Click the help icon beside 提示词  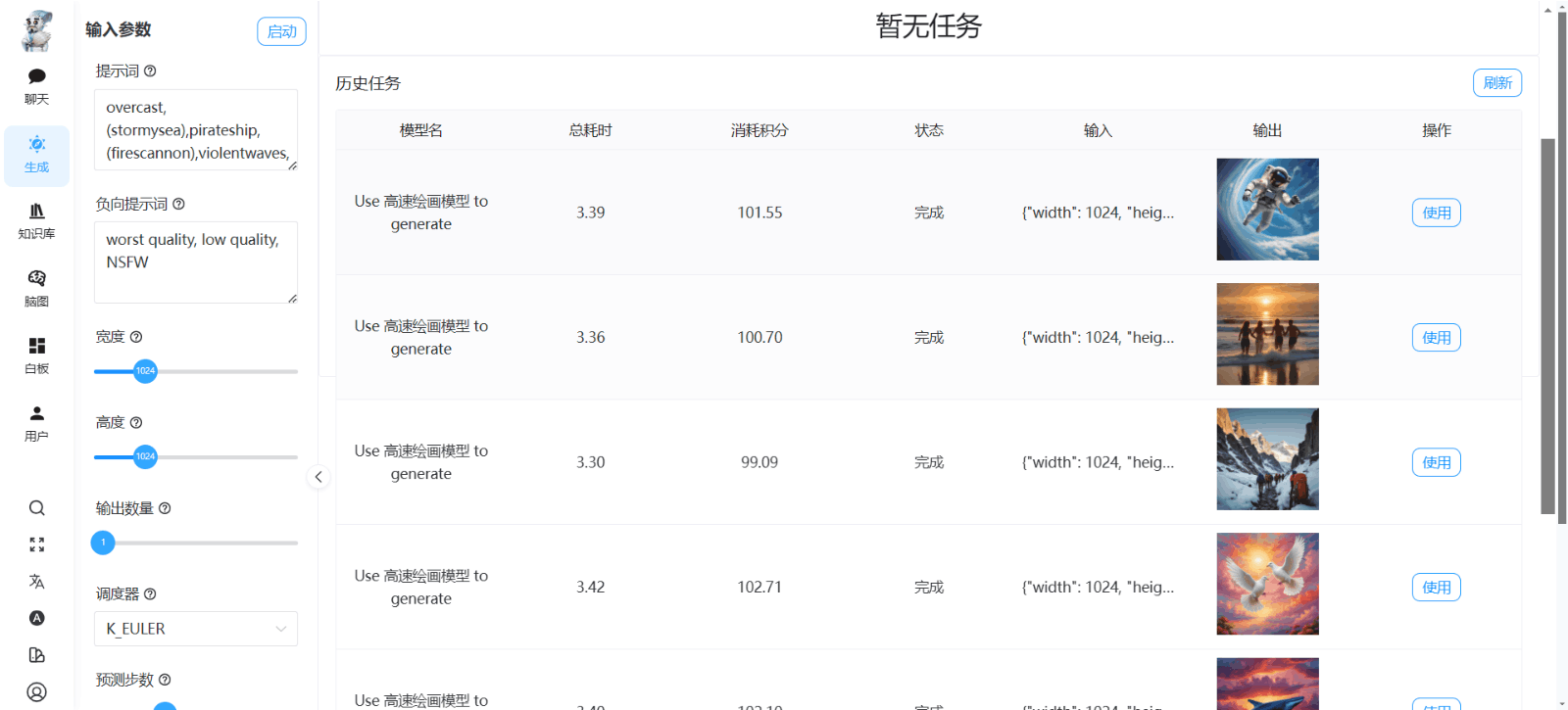coord(150,71)
